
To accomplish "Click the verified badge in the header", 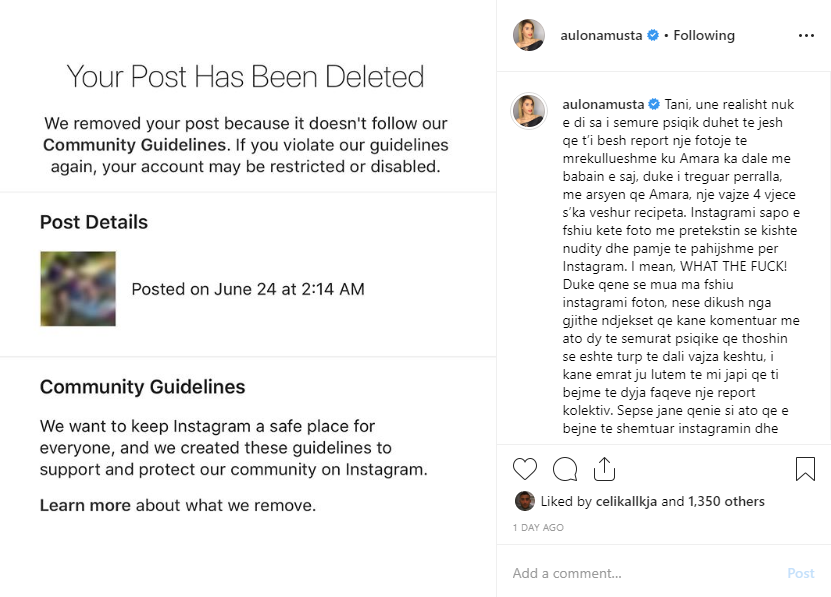I will point(653,35).
